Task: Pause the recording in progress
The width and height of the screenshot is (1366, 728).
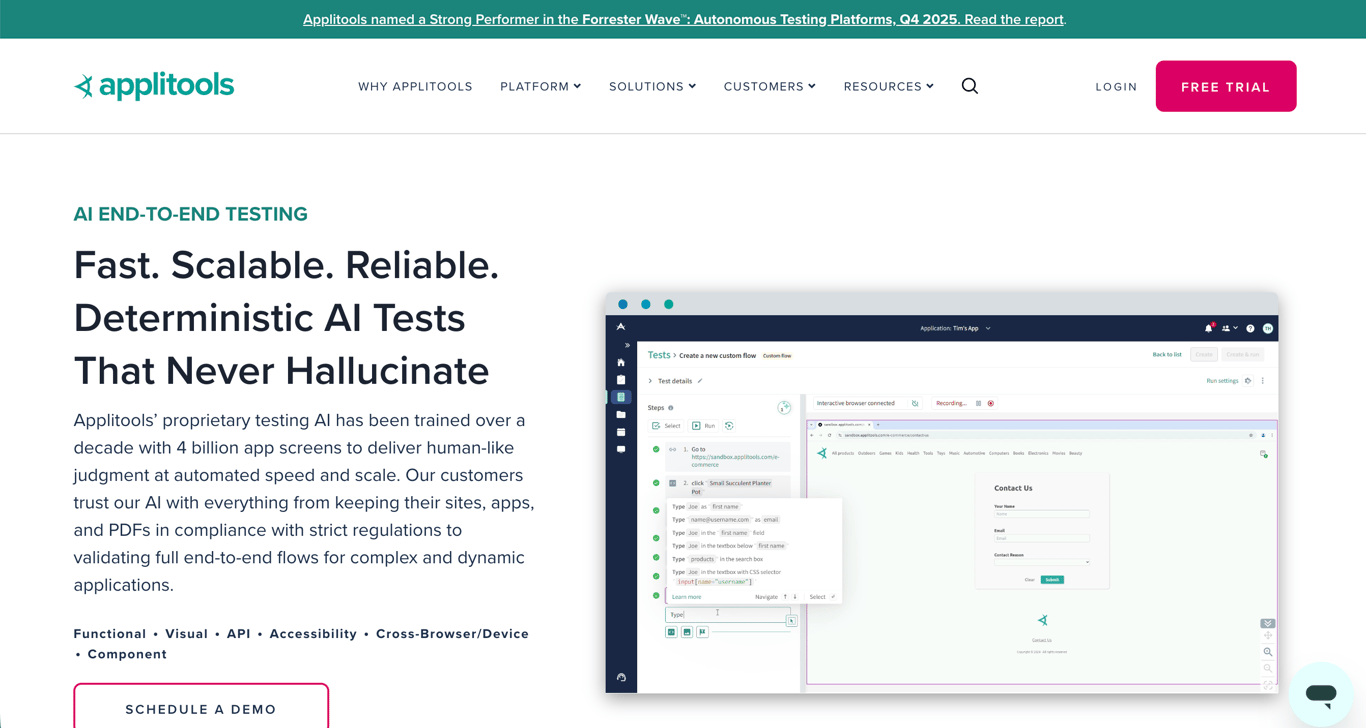Action: [977, 403]
